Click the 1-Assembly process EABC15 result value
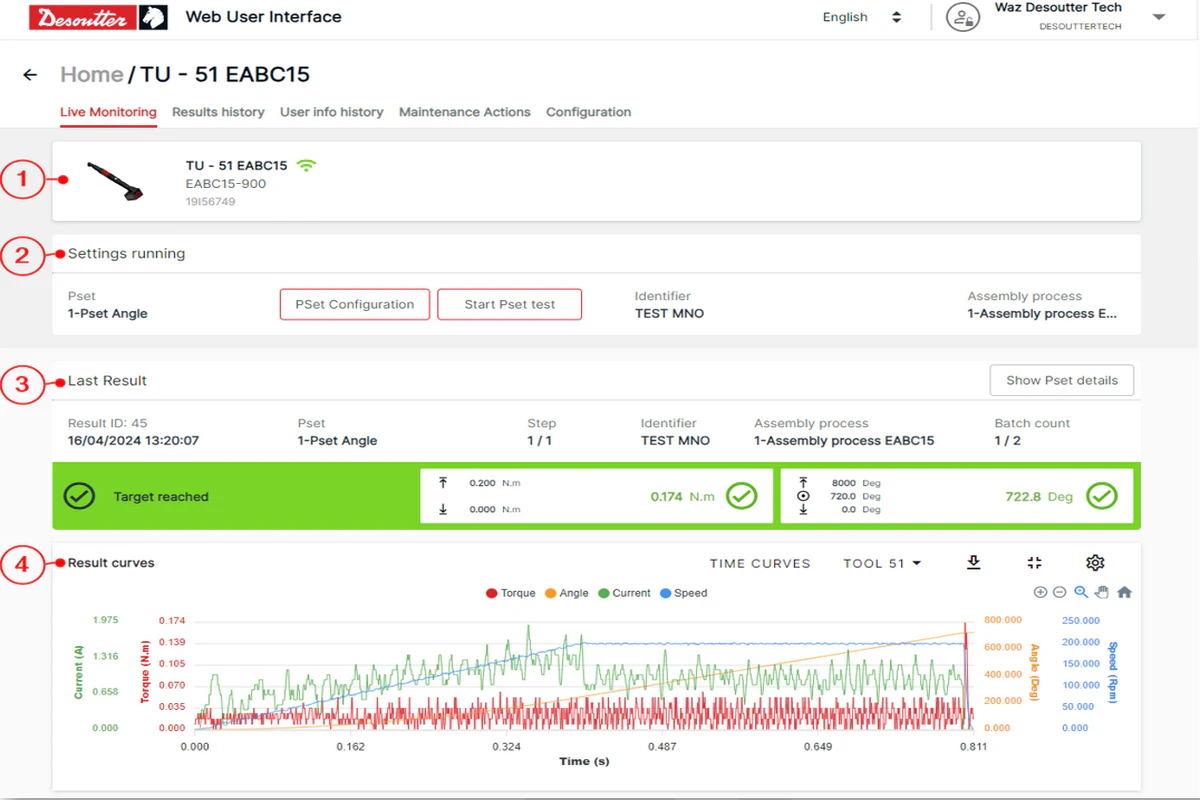The width and height of the screenshot is (1200, 800). (844, 440)
